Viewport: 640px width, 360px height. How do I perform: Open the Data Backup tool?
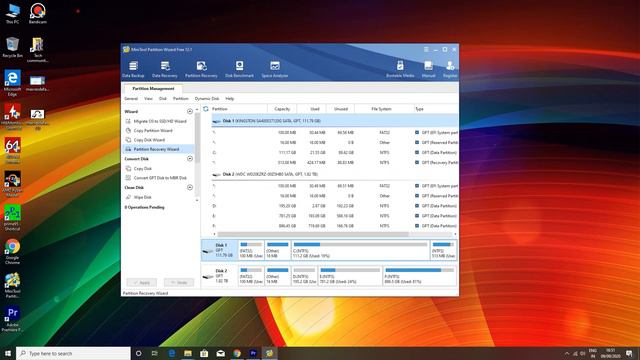[x=133, y=69]
